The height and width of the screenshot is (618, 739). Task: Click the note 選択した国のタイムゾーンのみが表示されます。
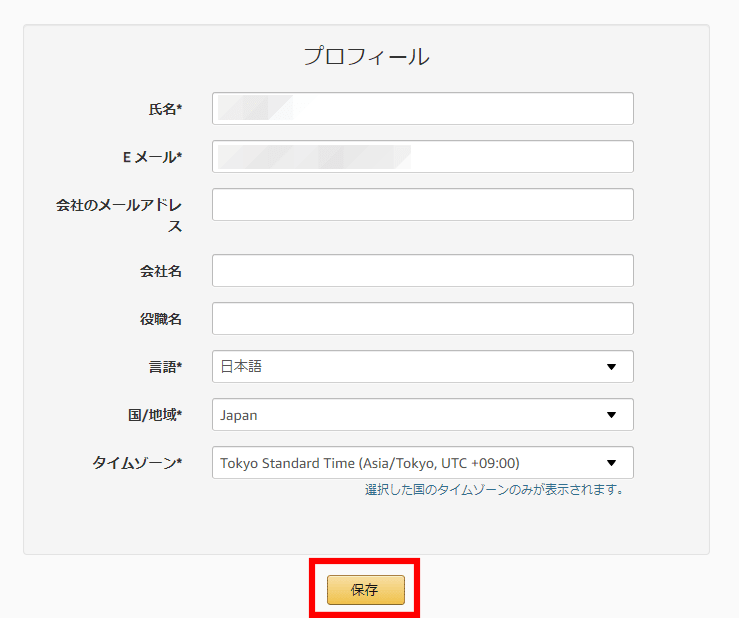click(x=494, y=490)
